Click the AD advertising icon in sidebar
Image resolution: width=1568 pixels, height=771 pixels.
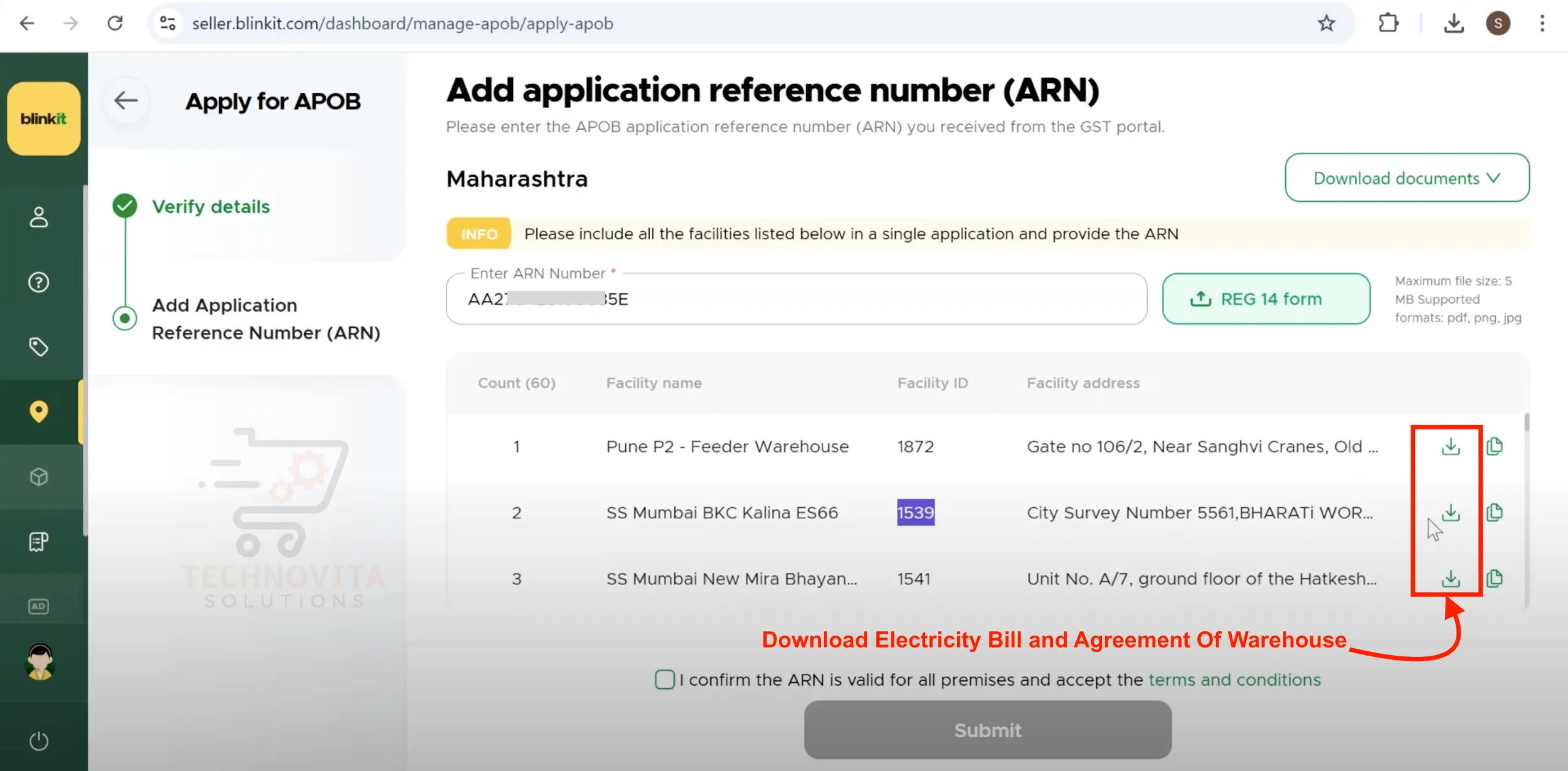point(39,606)
